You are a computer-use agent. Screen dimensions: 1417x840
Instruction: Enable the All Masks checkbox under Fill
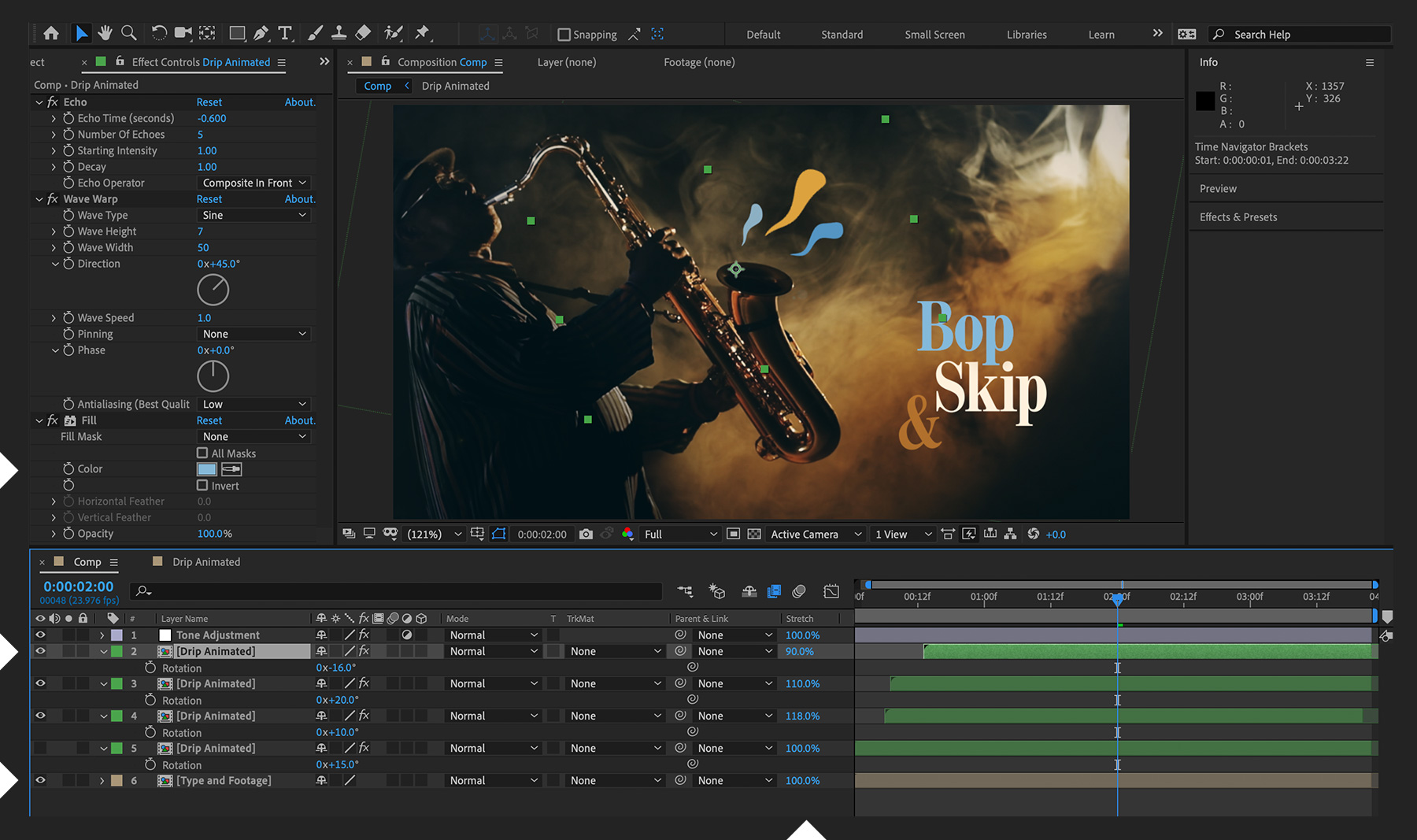coord(203,453)
